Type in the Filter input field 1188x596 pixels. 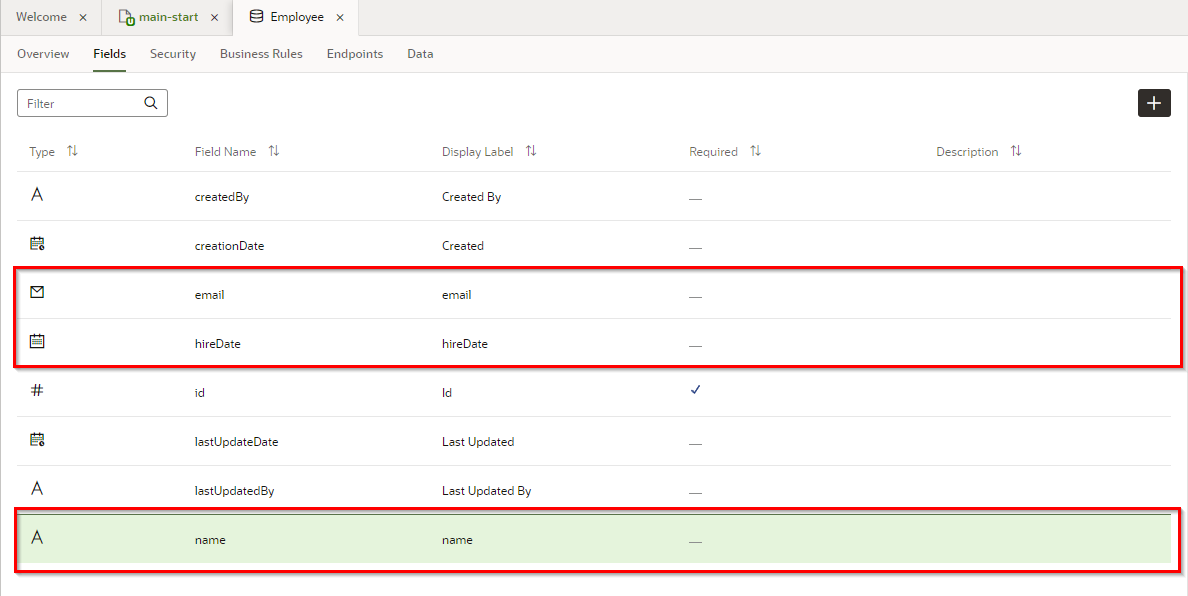point(82,103)
